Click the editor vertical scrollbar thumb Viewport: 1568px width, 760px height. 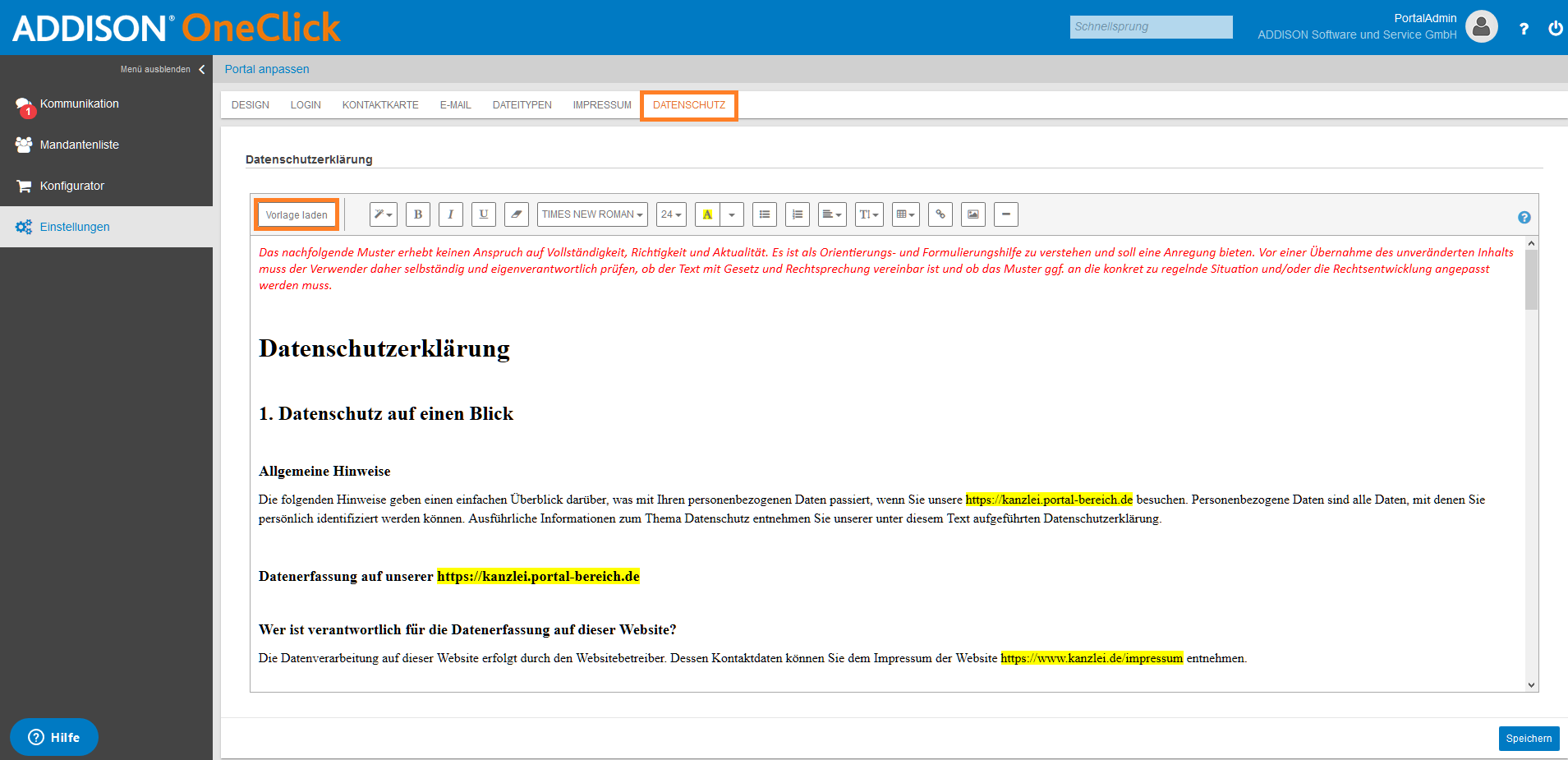click(x=1531, y=279)
